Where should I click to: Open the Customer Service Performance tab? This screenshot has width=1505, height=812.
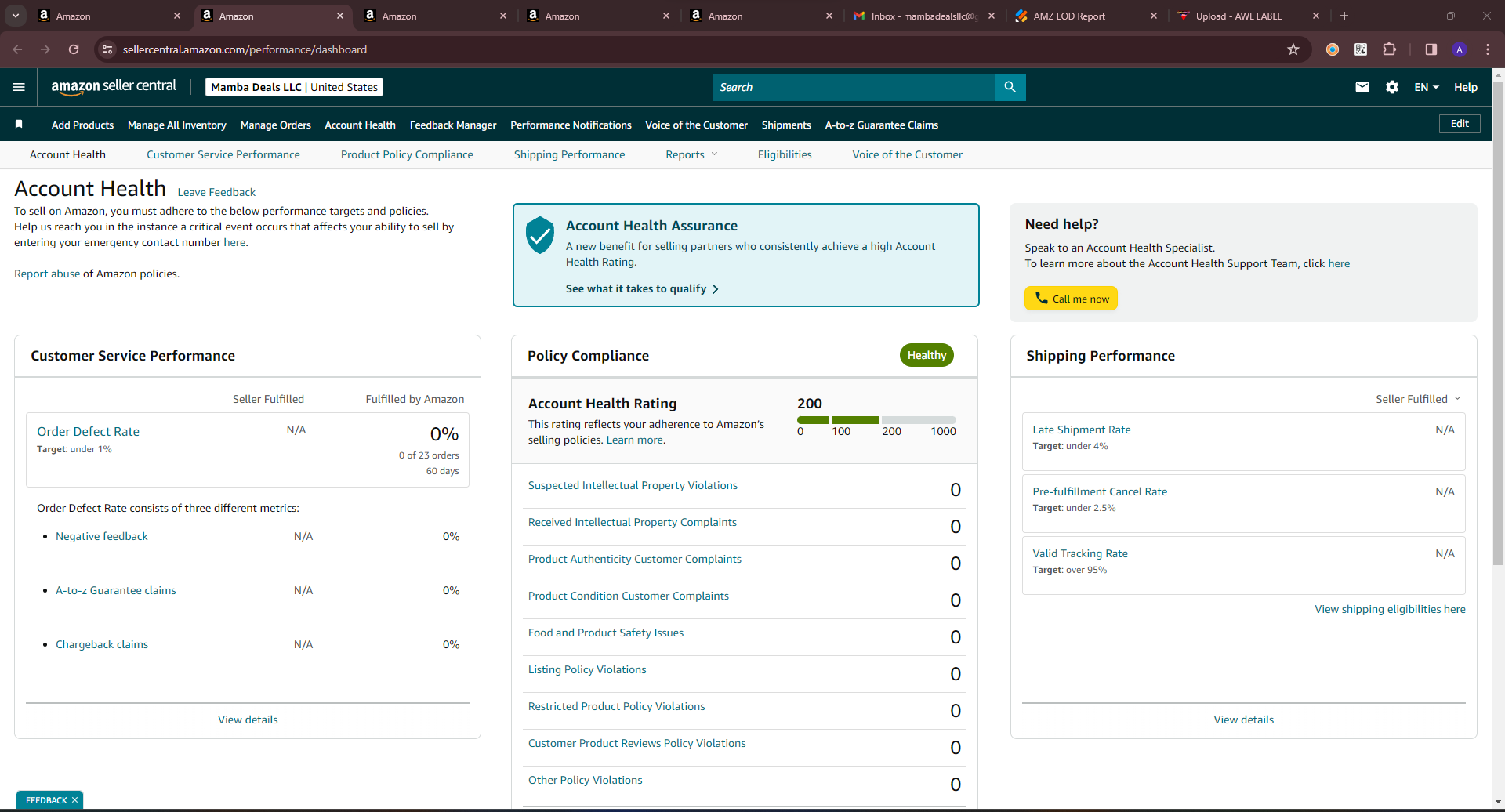tap(223, 154)
